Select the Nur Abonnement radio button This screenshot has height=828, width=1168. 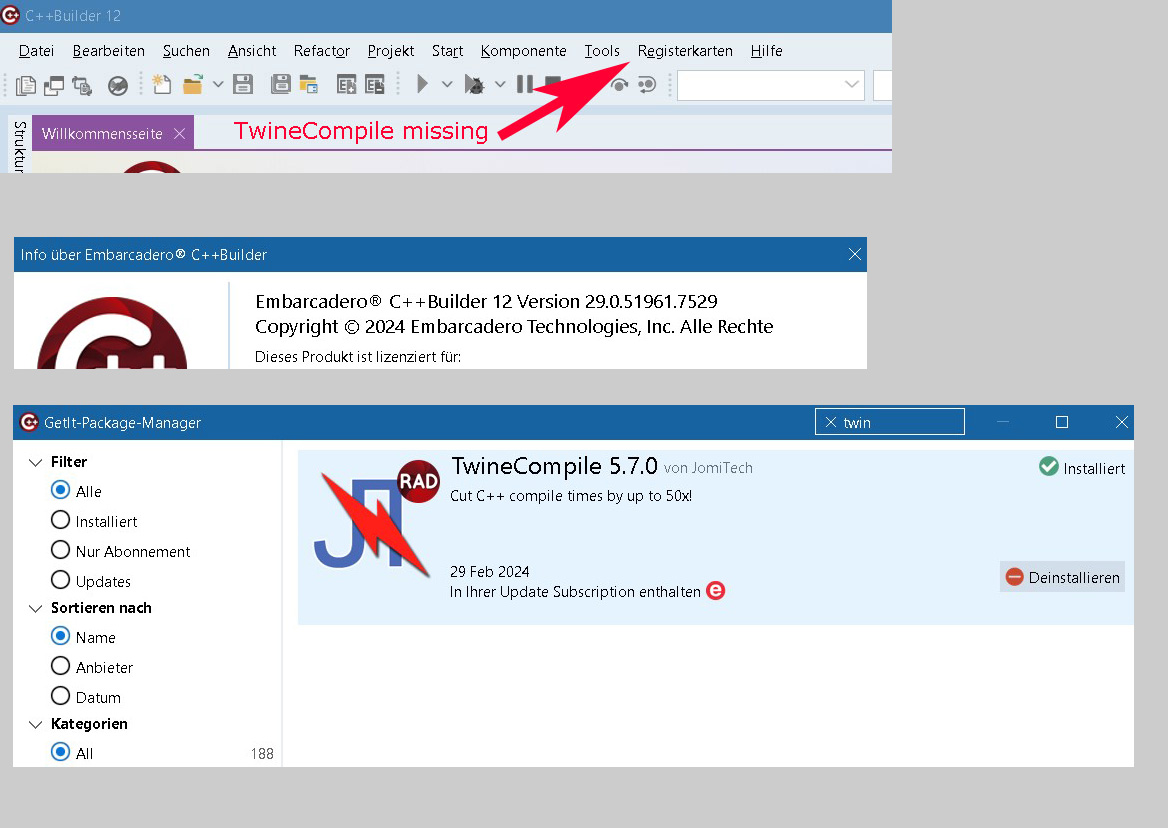pyautogui.click(x=60, y=551)
